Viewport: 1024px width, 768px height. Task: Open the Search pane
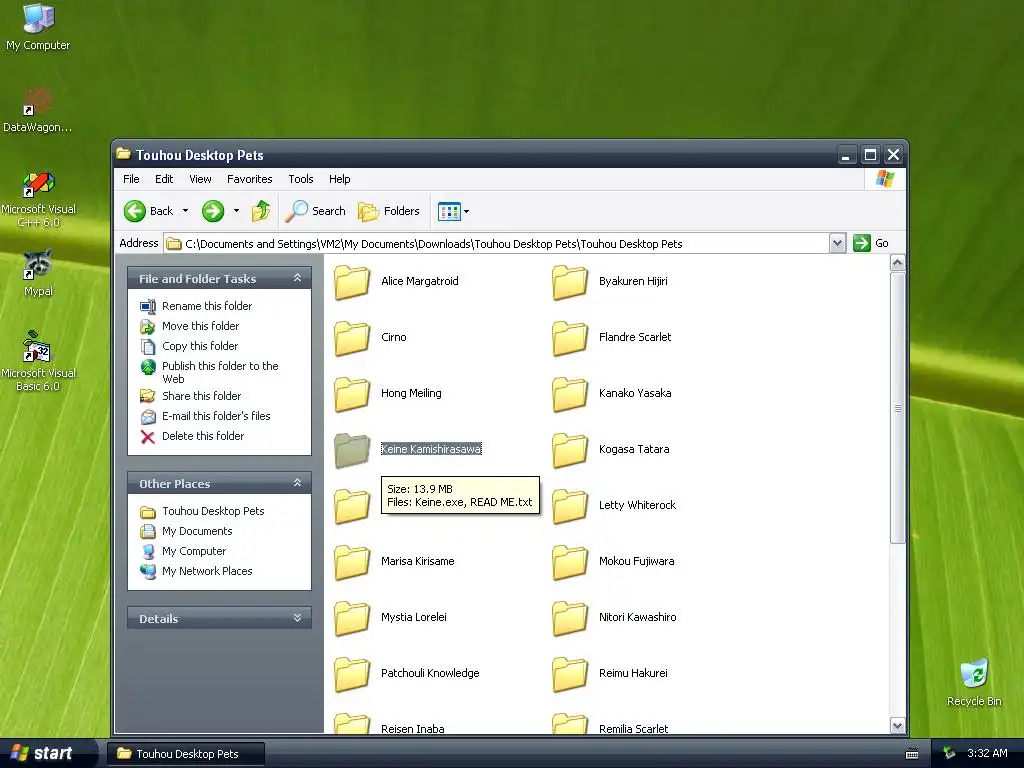point(316,211)
